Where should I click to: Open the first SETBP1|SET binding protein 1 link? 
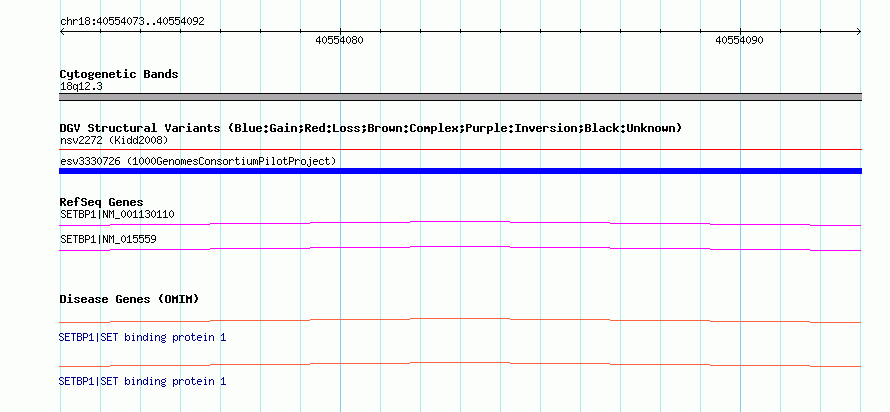coord(142,338)
